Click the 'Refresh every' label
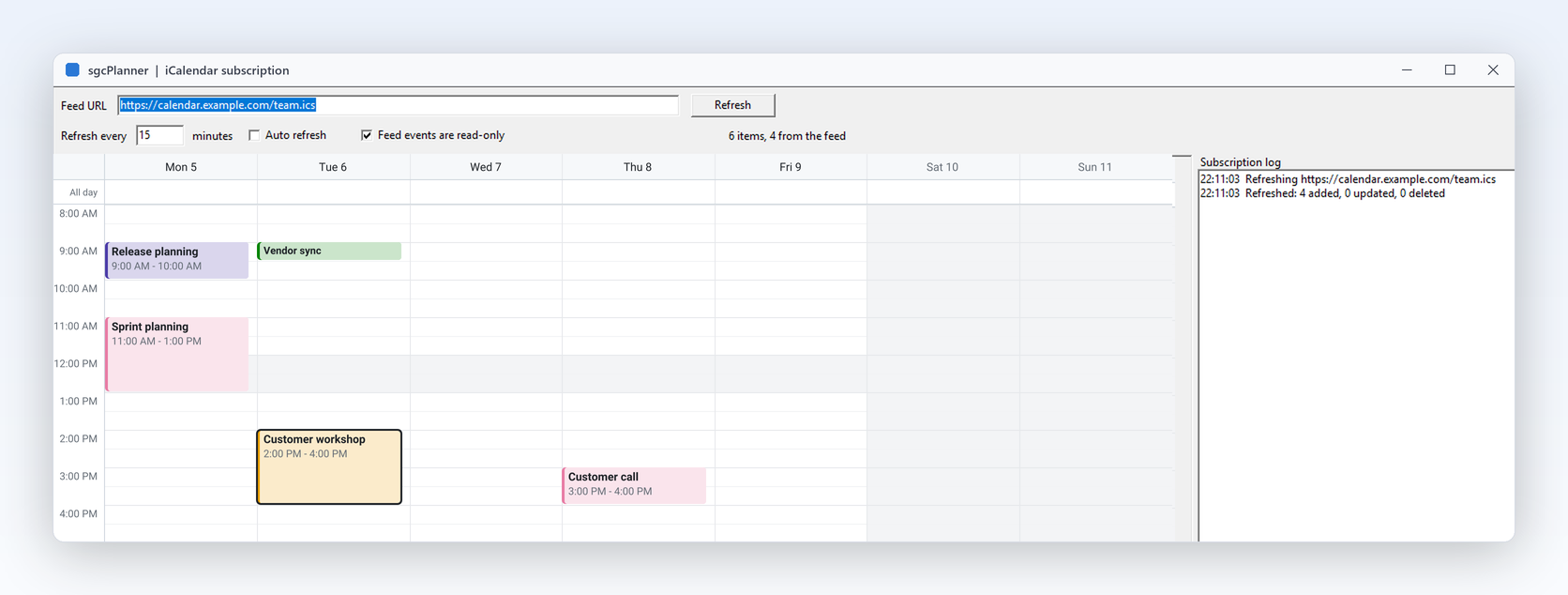The width and height of the screenshot is (1568, 595). 94,136
